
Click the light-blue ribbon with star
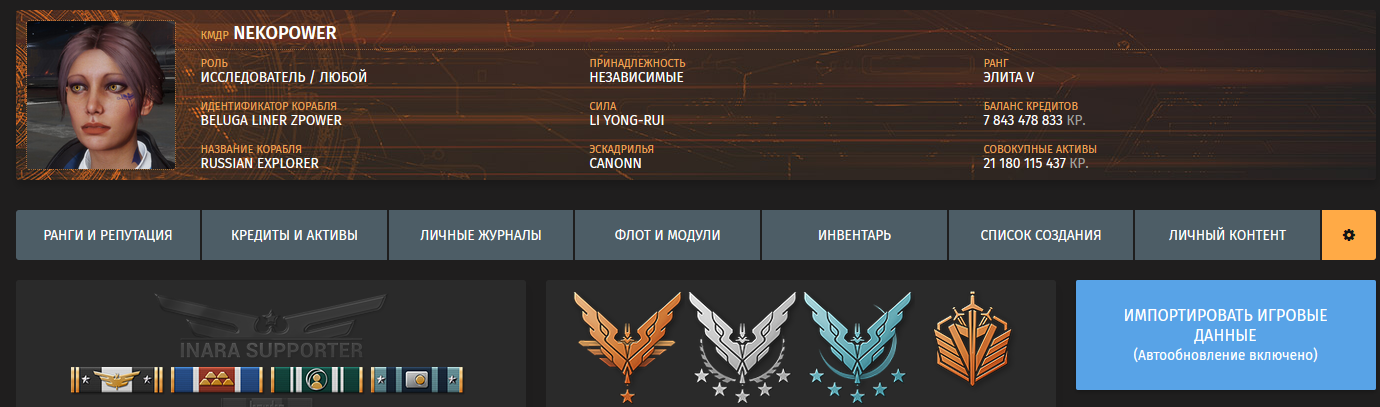click(x=417, y=379)
